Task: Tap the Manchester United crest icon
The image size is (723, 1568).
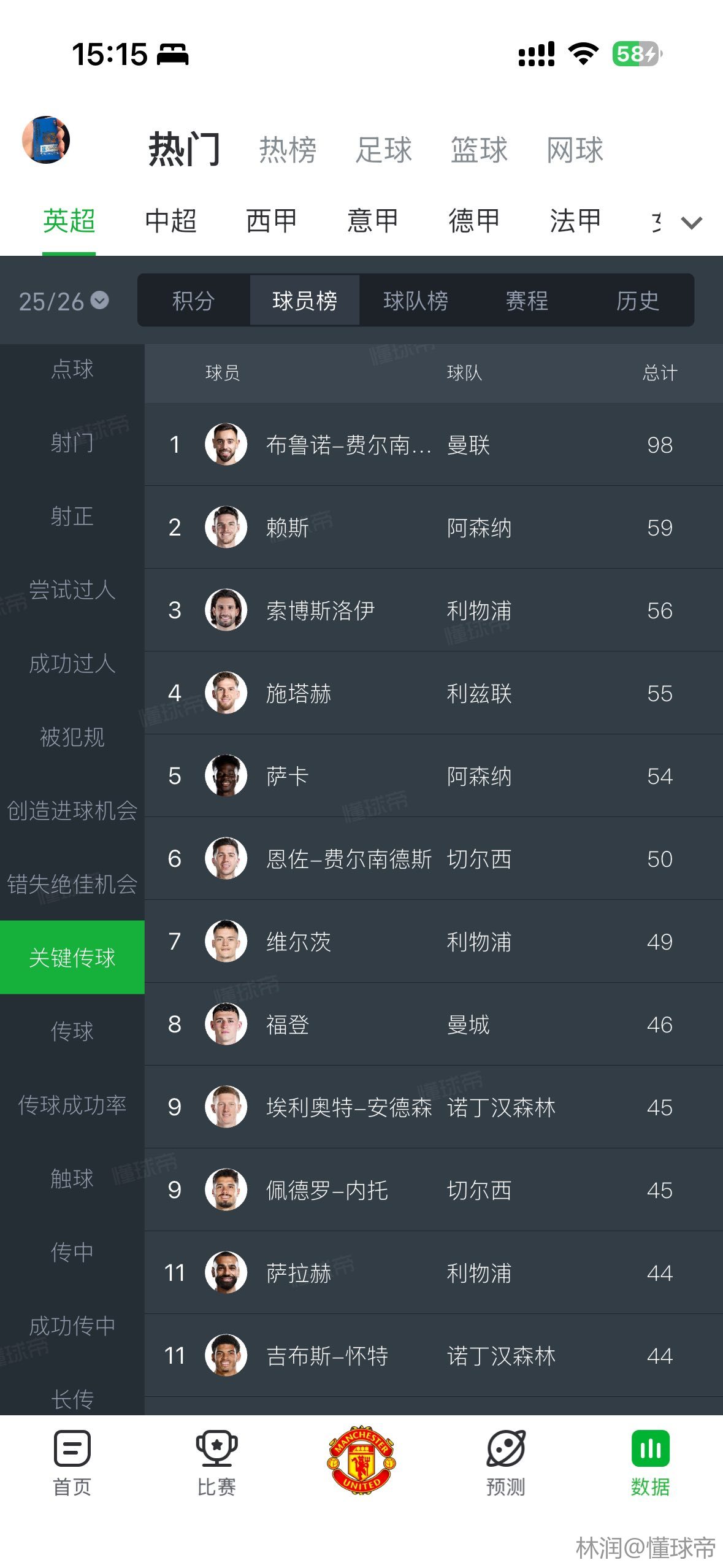Action: click(x=361, y=1459)
